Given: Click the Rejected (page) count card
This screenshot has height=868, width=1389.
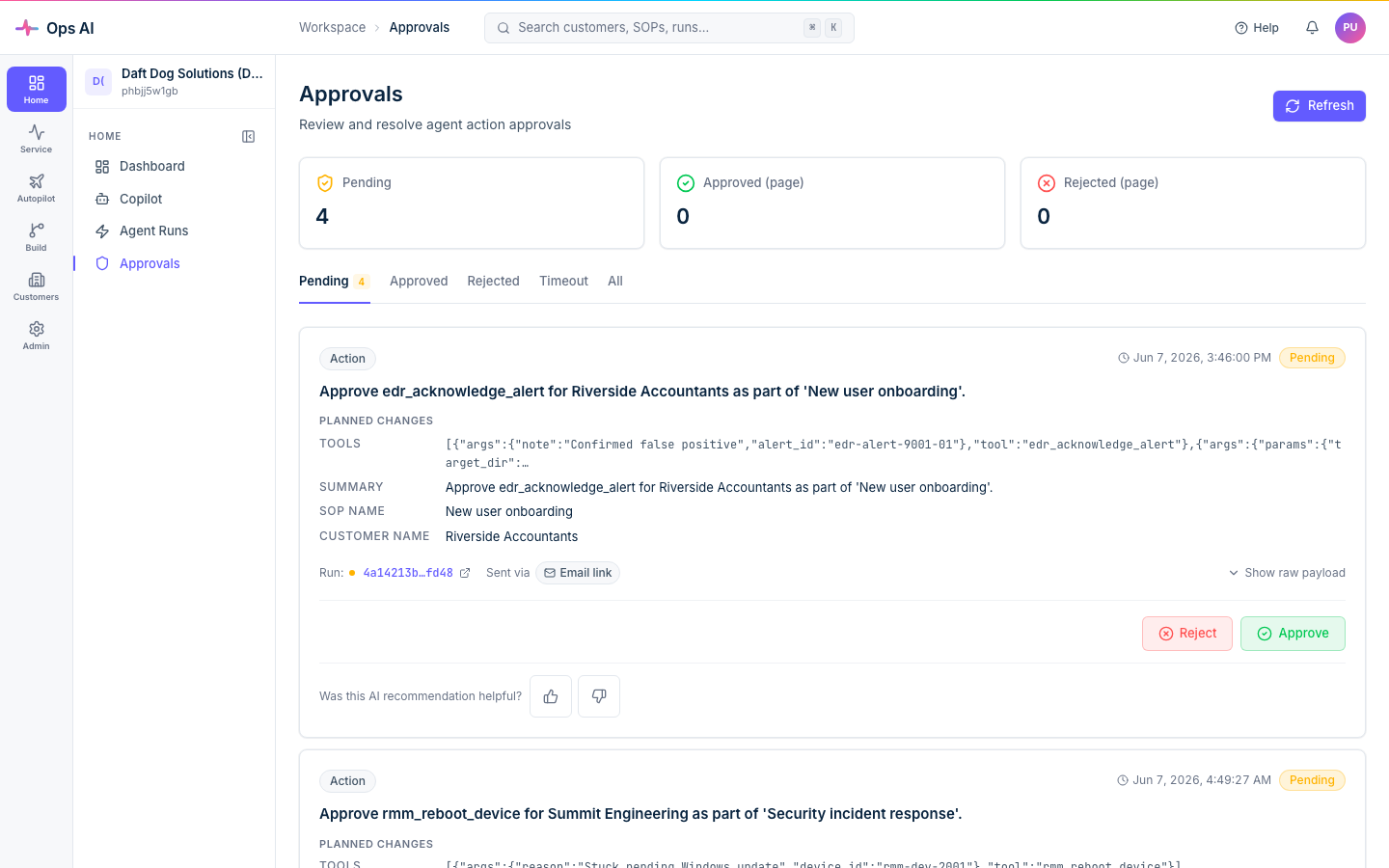Looking at the screenshot, I should click(1193, 203).
